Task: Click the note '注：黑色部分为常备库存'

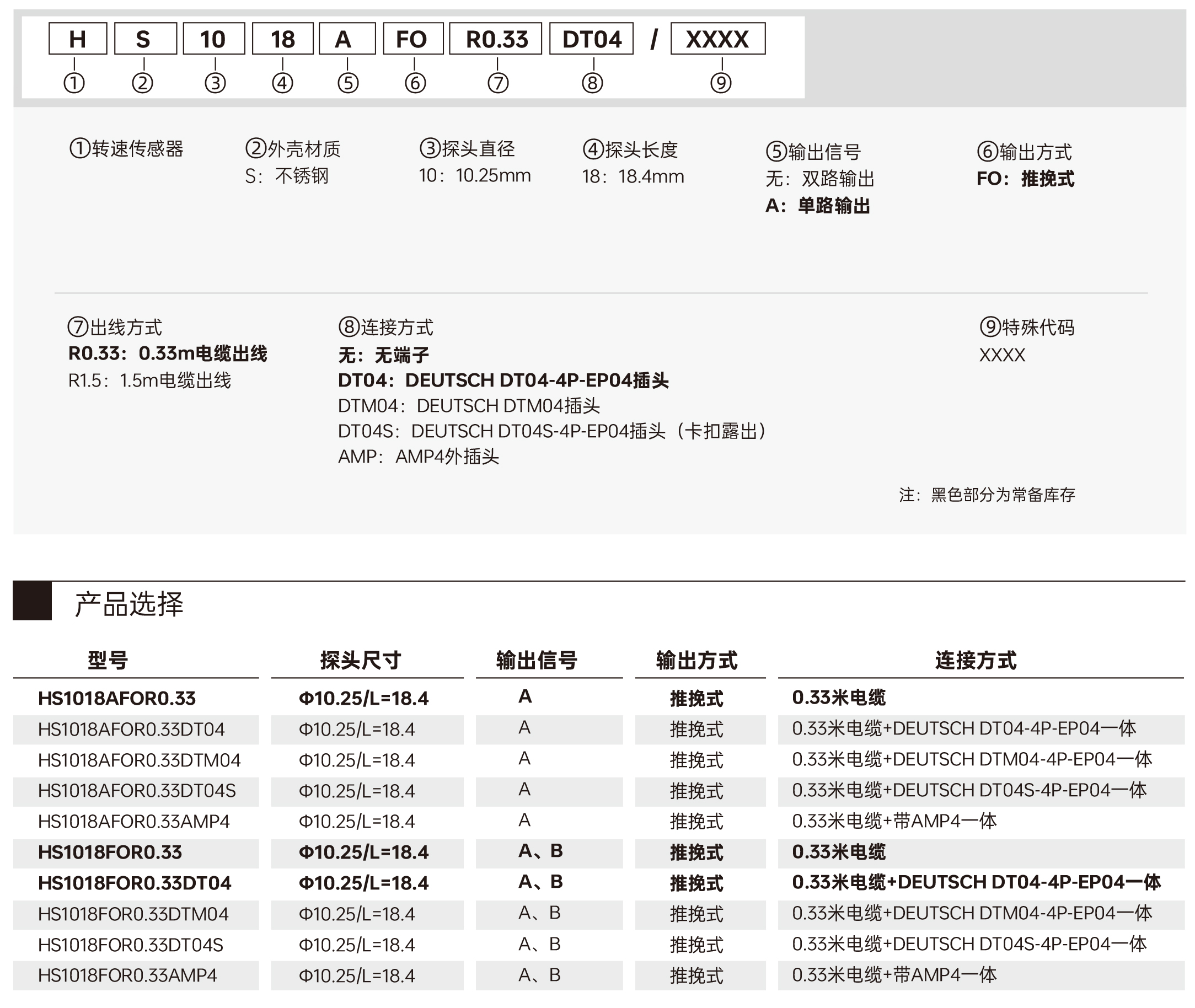Action: [x=987, y=495]
